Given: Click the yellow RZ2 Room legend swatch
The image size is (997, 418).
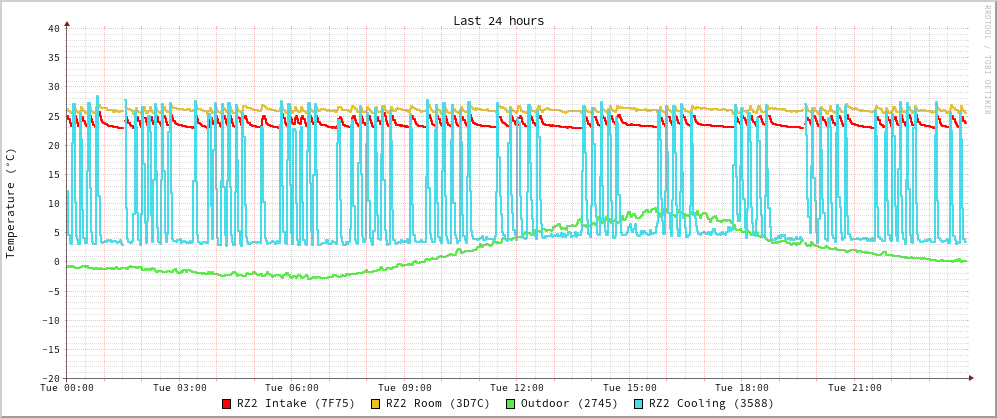Looking at the screenshot, I should point(375,404).
